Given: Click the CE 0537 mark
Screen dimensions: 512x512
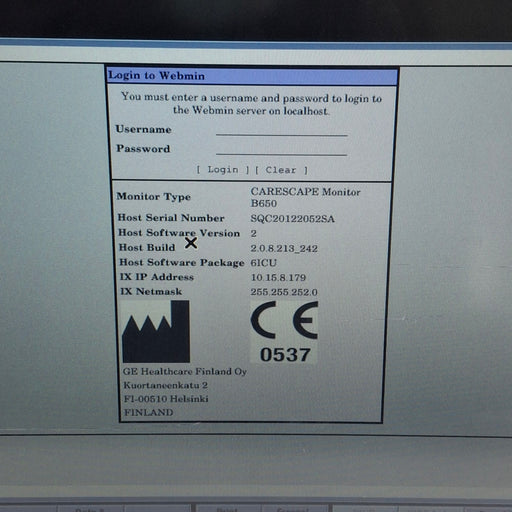Looking at the screenshot, I should 284,332.
